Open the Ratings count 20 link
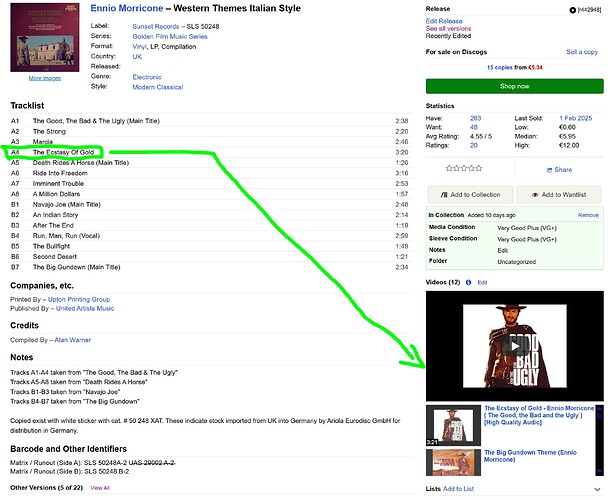611x500 pixels. click(473, 145)
